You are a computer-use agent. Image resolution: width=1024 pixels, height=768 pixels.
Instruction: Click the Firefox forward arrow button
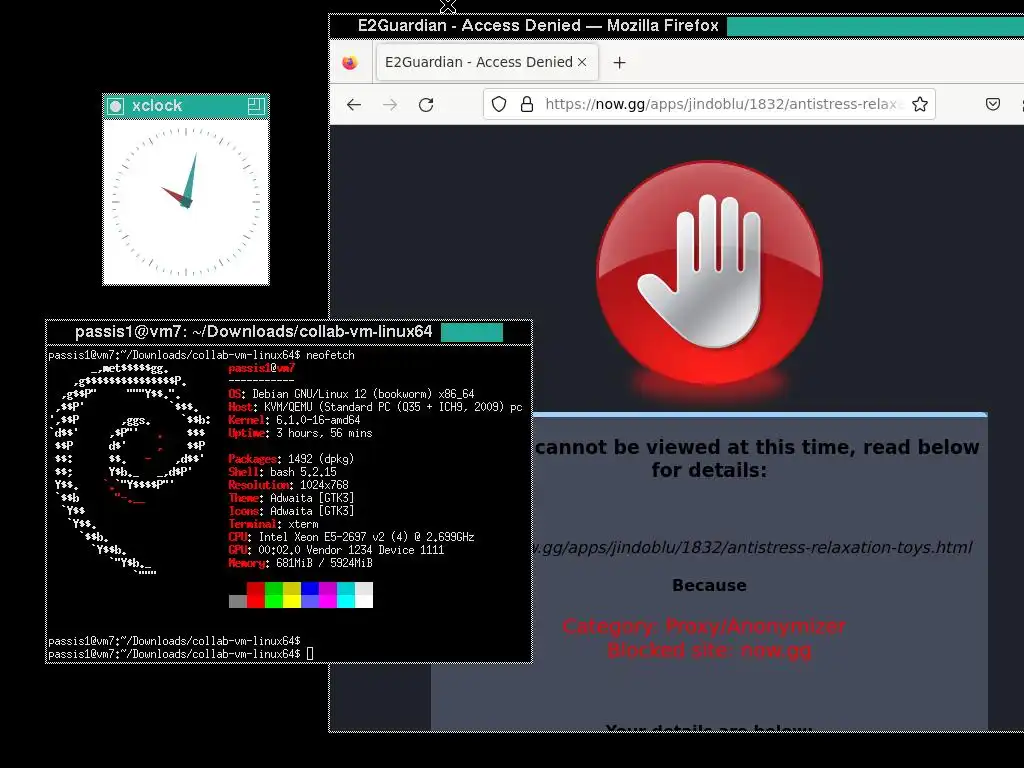[x=390, y=104]
